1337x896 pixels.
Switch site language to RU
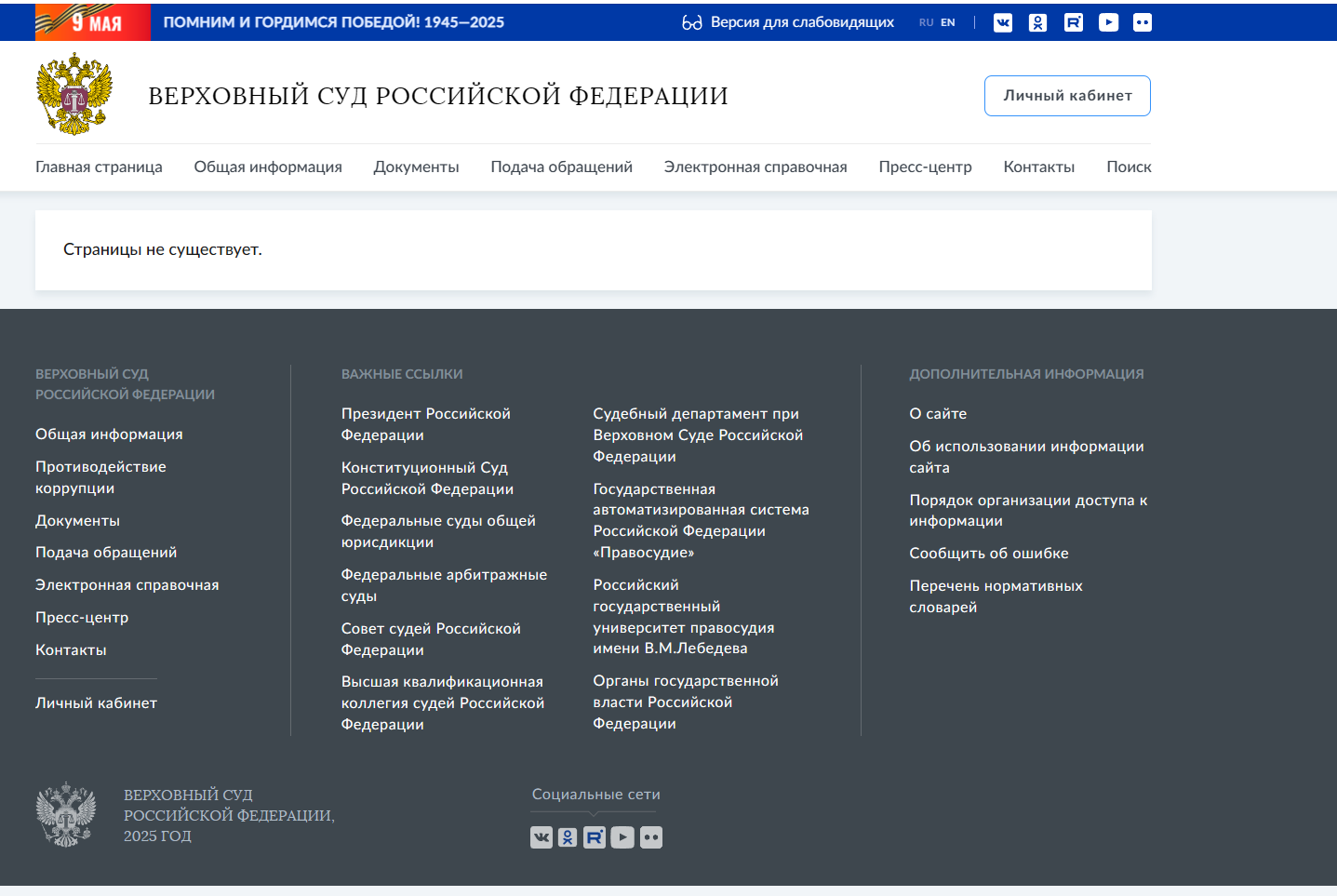click(926, 22)
